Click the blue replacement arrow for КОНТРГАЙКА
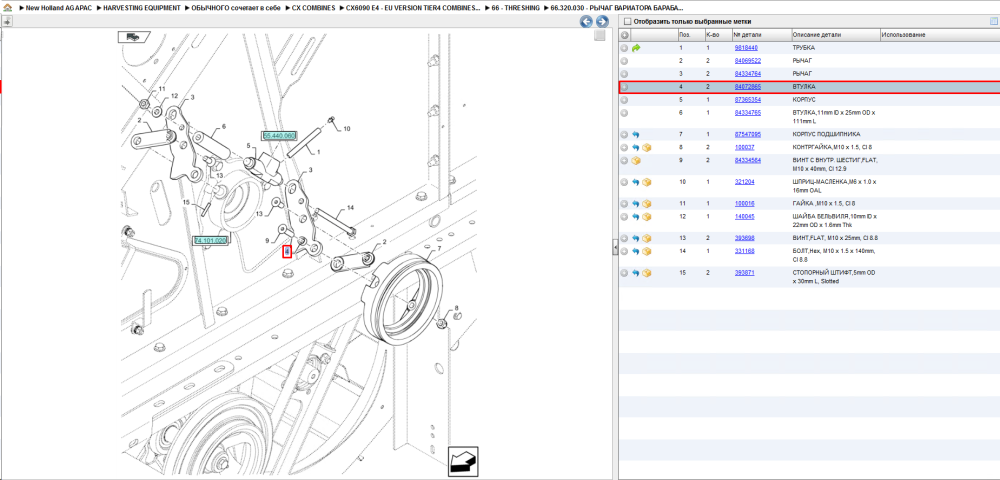 tap(636, 147)
